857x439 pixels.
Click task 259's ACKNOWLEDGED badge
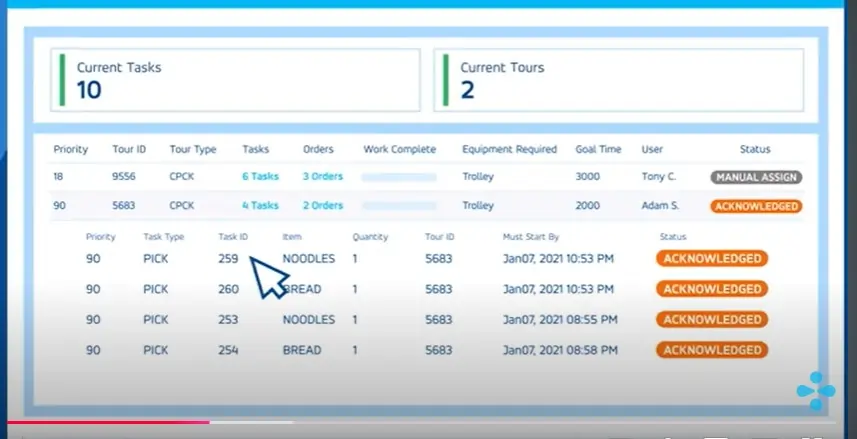pos(712,259)
